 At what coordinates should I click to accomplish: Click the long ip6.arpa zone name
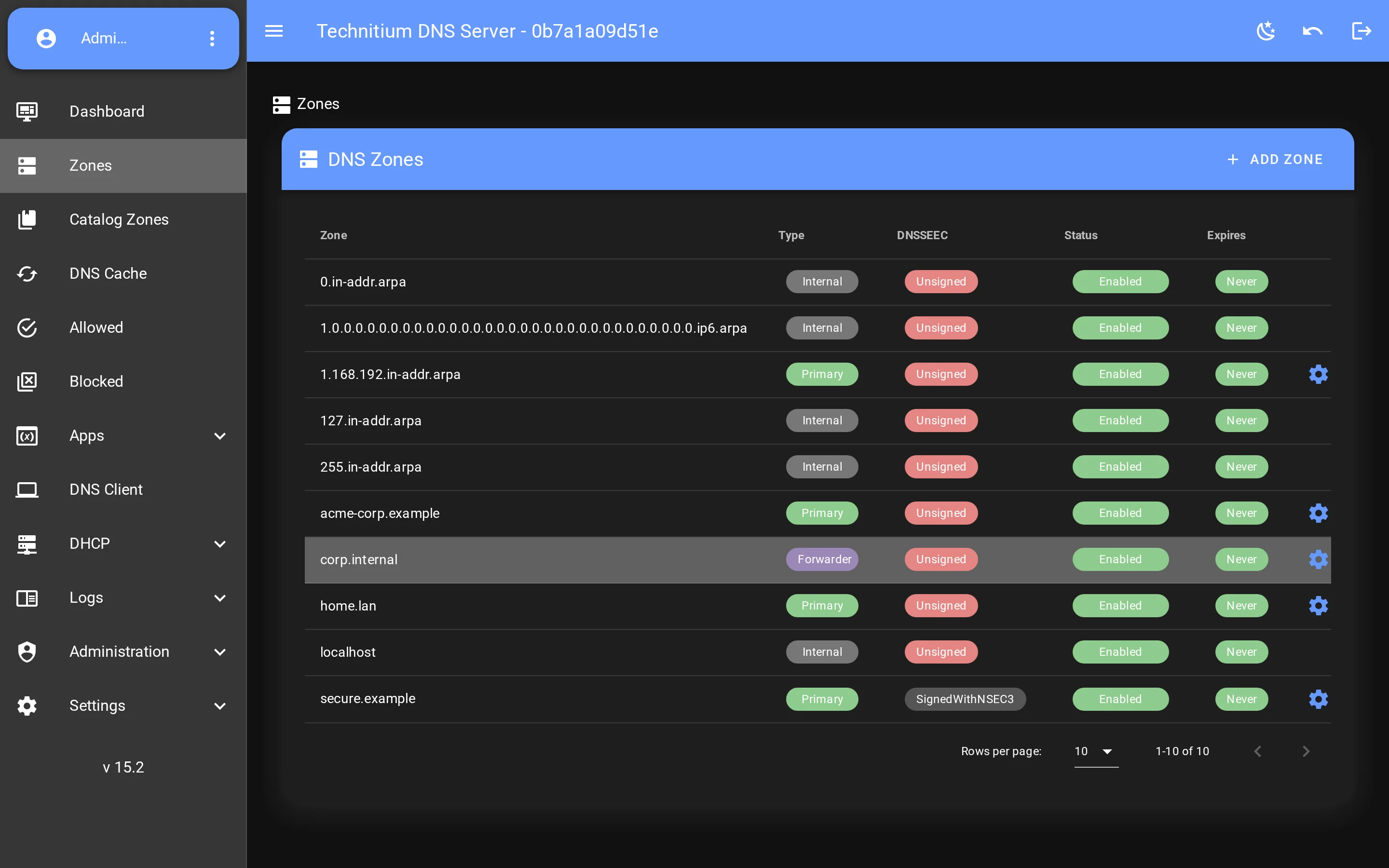tap(534, 328)
